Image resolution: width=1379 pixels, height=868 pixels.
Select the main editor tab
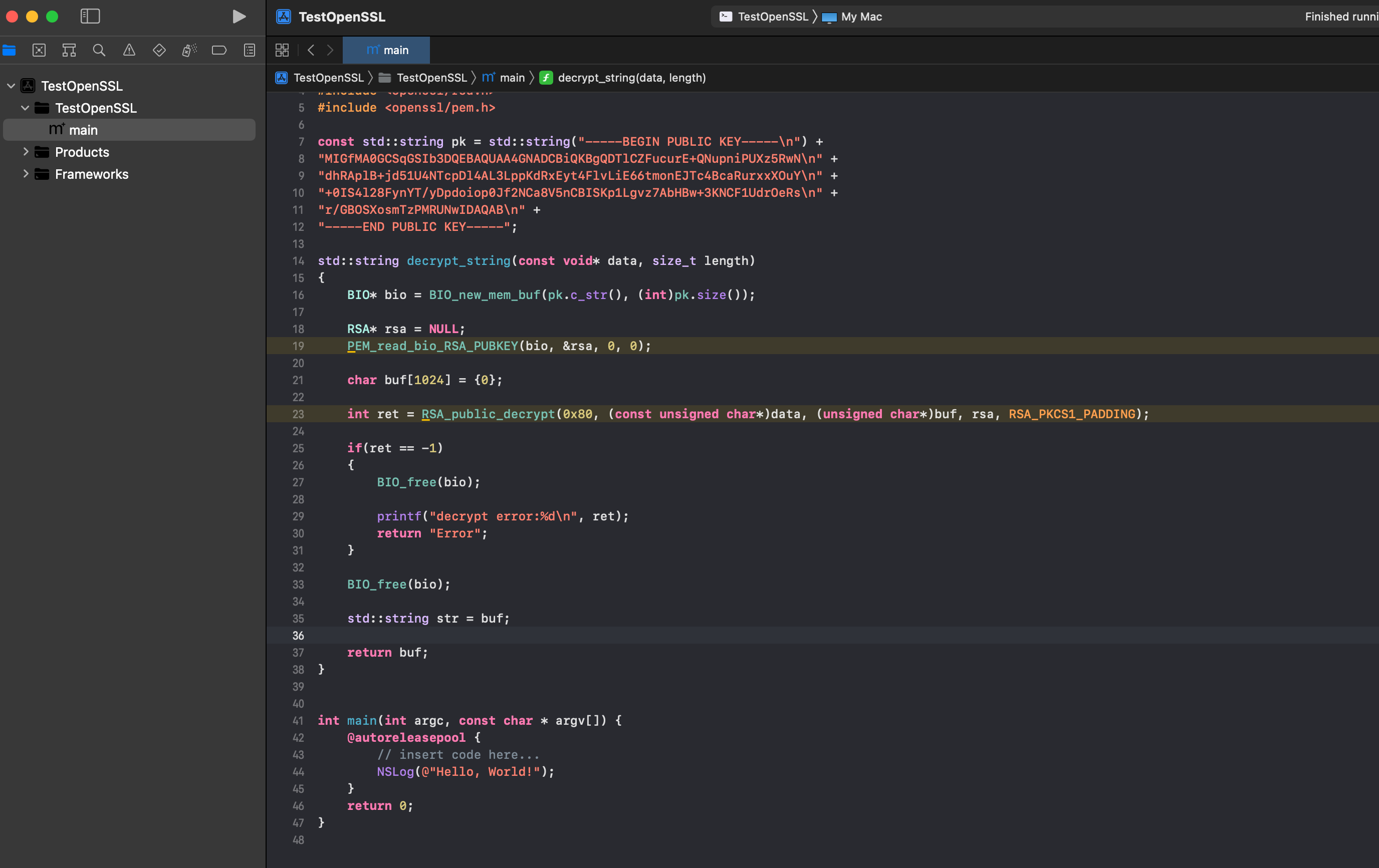click(x=386, y=51)
